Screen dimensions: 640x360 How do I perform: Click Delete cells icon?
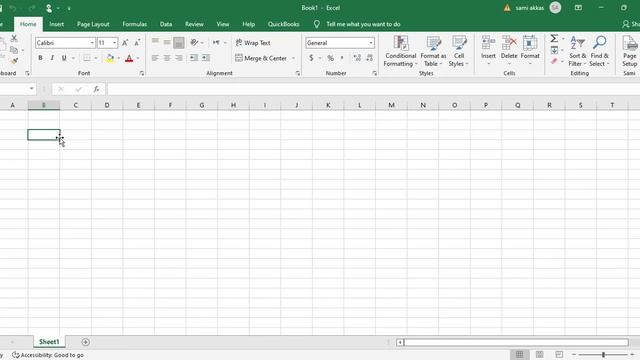pos(509,42)
